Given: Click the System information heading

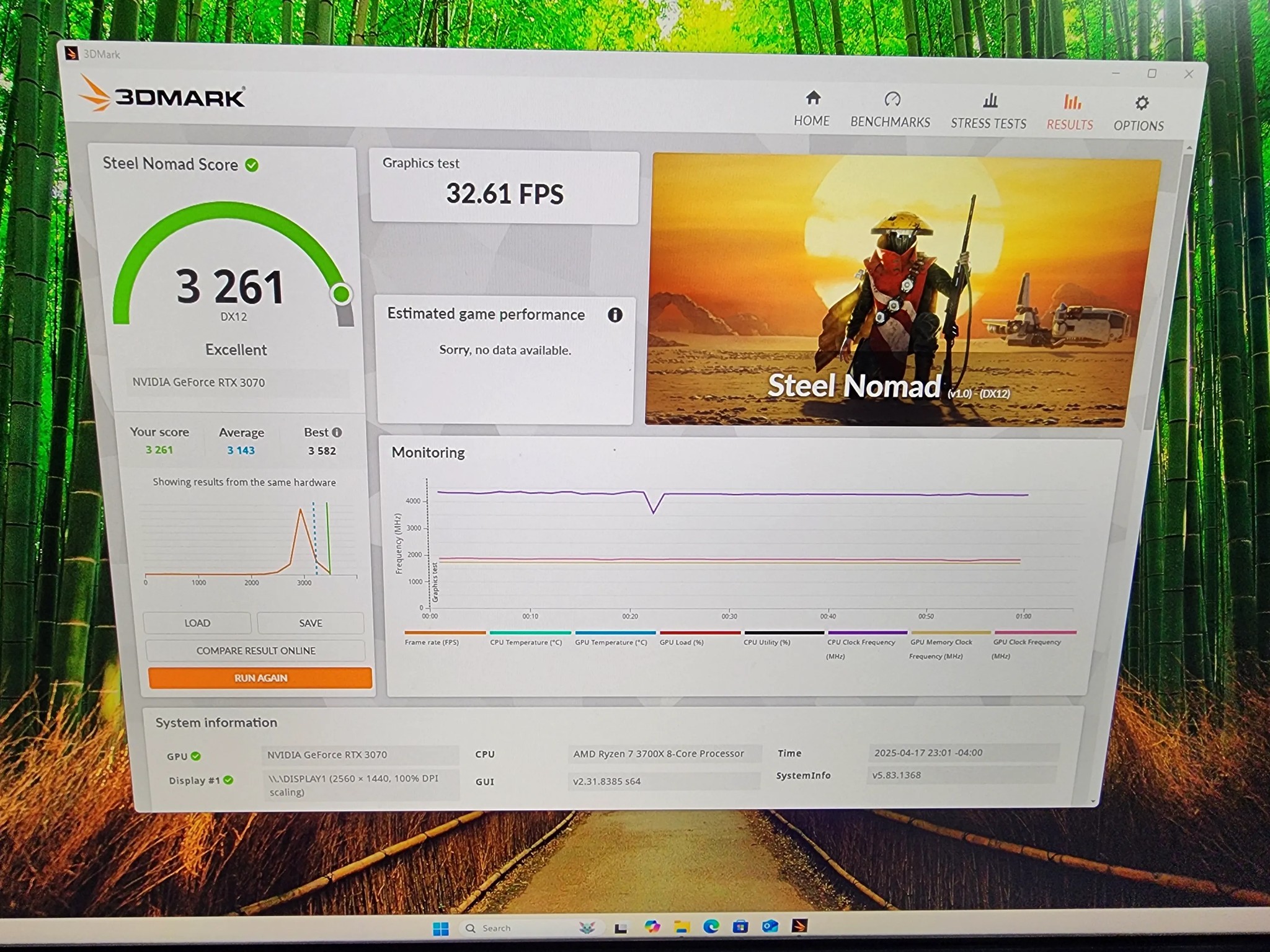Looking at the screenshot, I should [216, 723].
